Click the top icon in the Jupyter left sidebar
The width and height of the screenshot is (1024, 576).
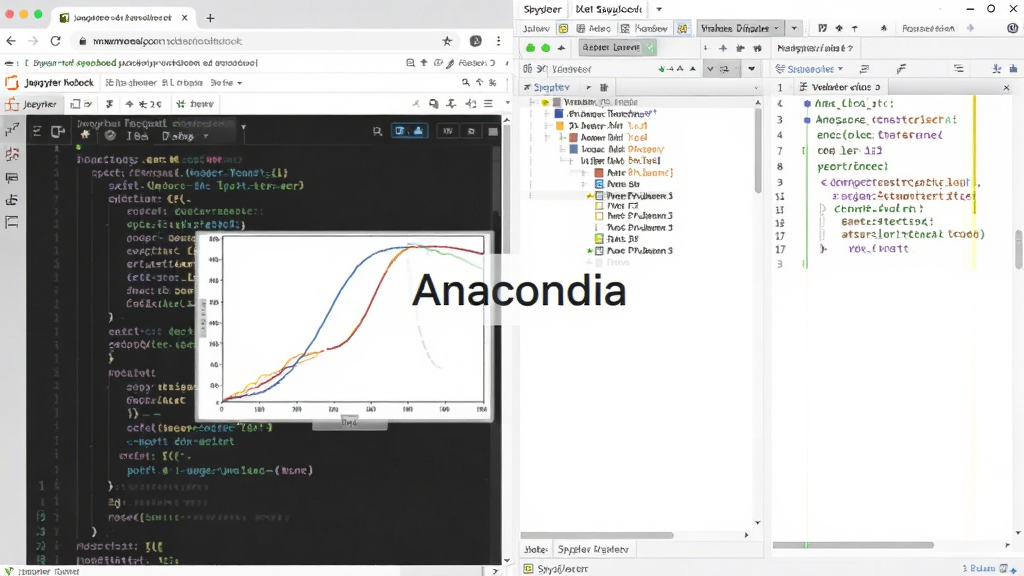coord(12,130)
